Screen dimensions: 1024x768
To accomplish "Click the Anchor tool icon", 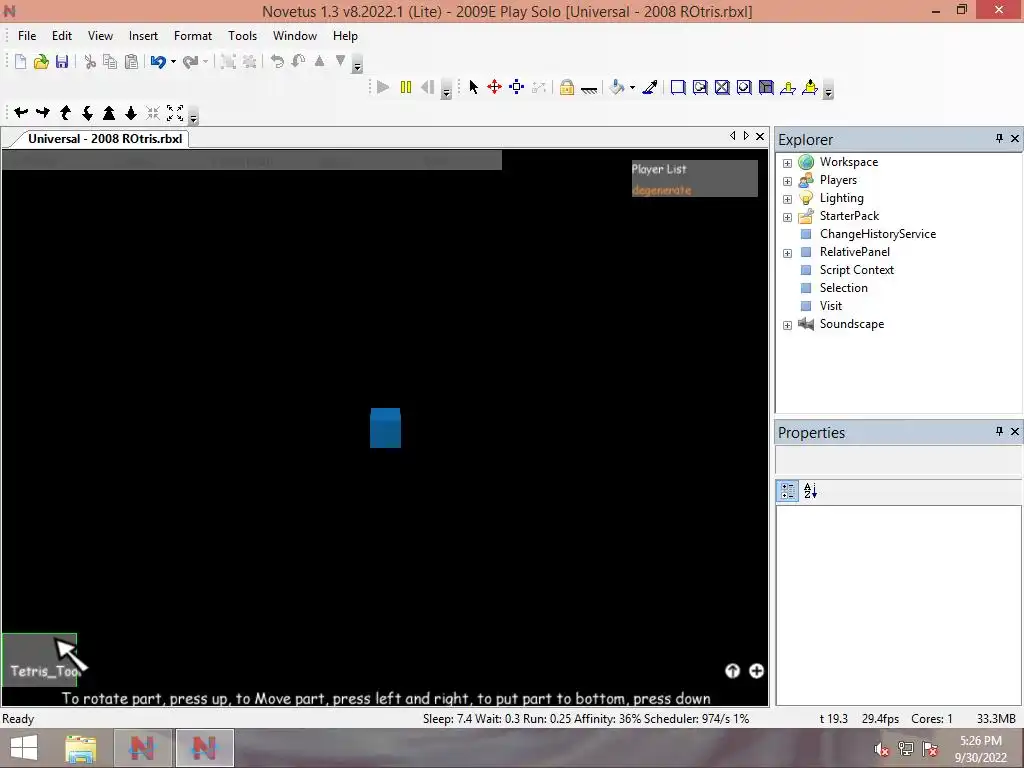I will pyautogui.click(x=589, y=88).
